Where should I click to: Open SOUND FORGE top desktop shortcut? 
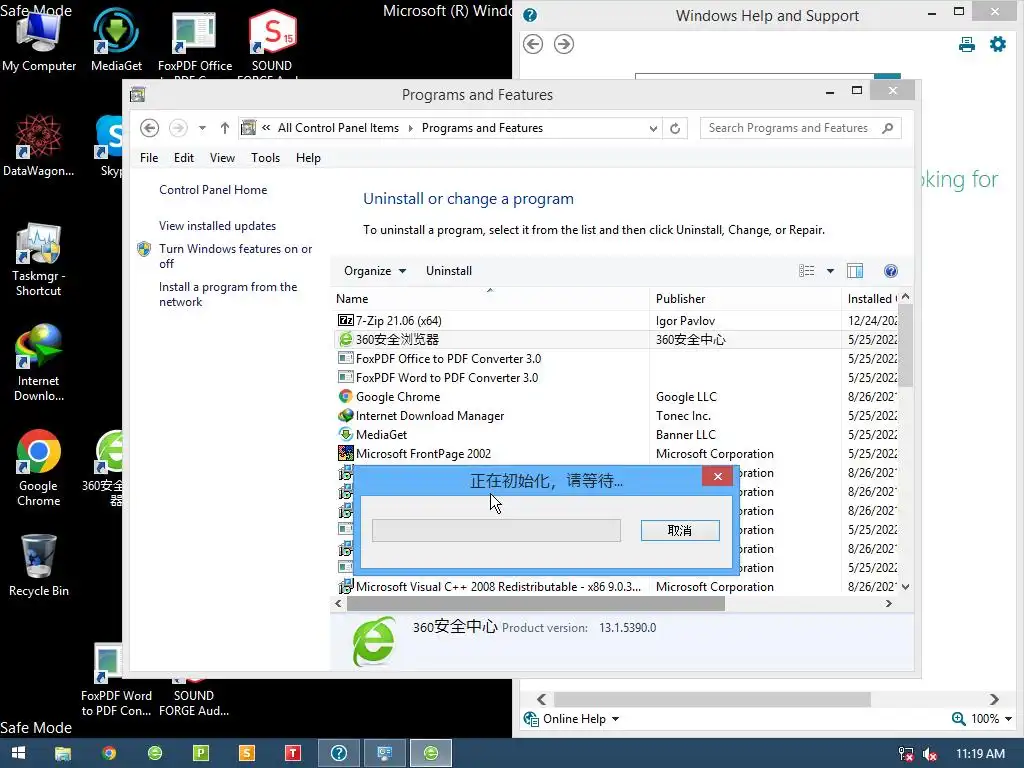pyautogui.click(x=272, y=40)
